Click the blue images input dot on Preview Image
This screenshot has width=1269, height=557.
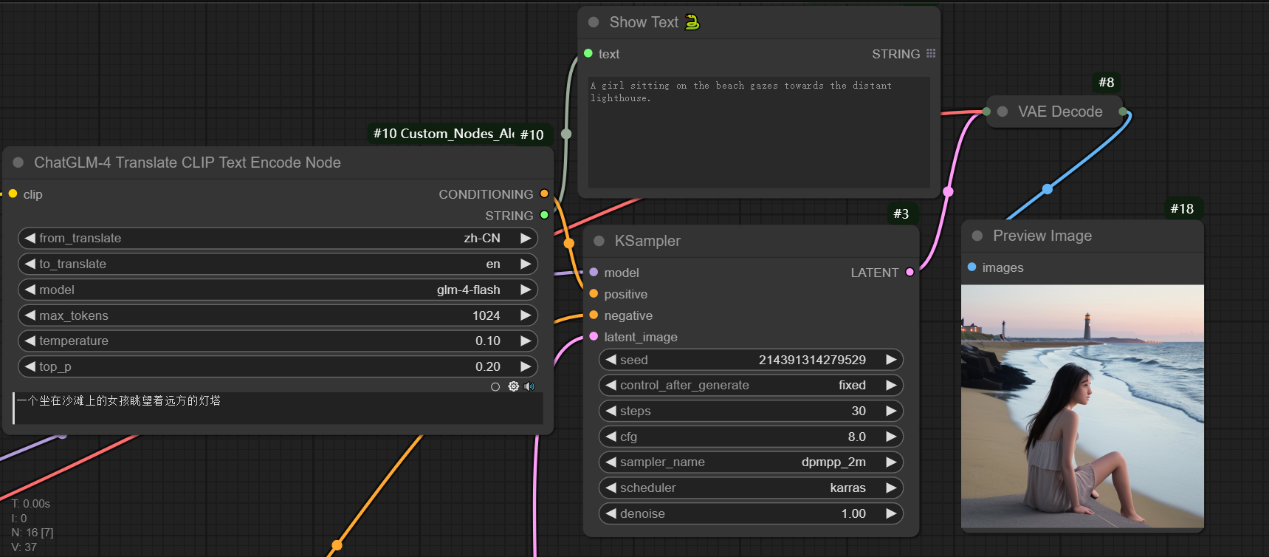click(x=972, y=267)
